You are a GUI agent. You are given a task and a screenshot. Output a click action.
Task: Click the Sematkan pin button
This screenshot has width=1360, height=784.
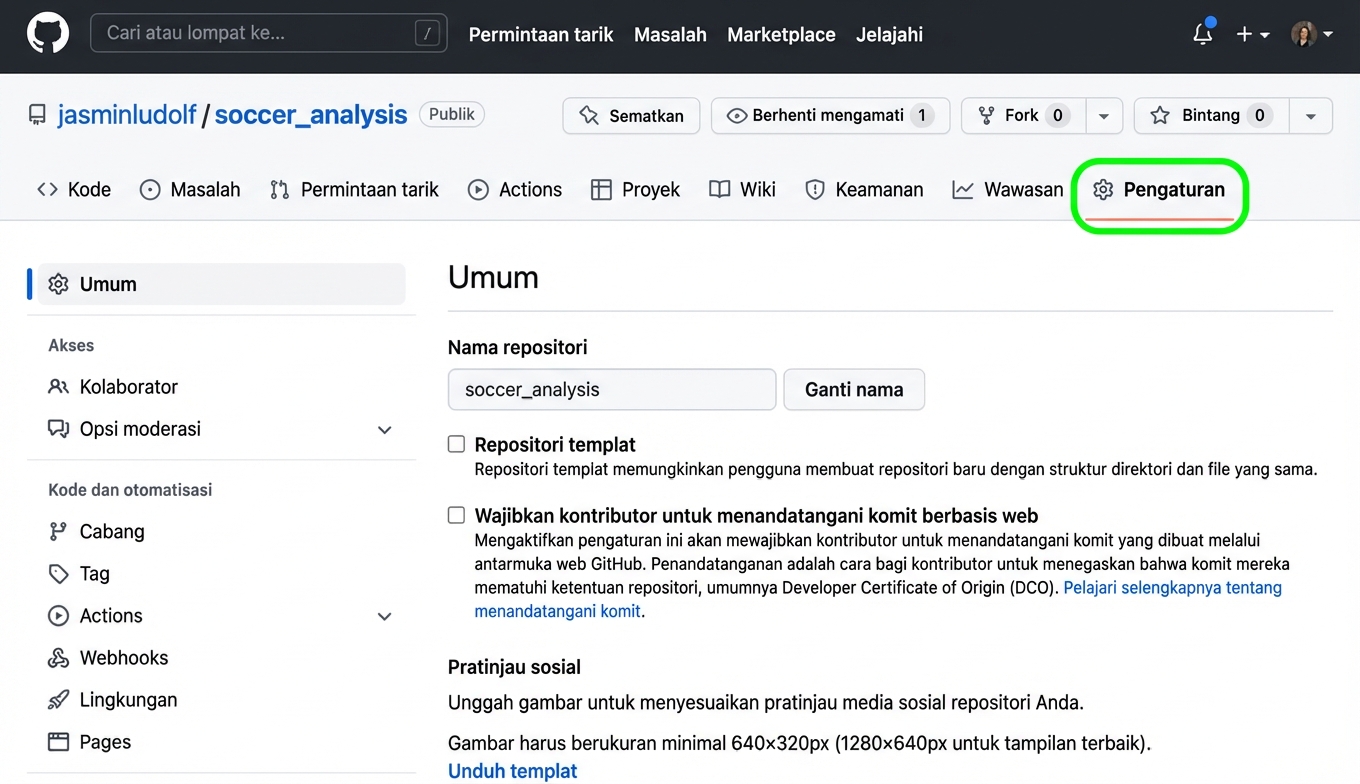click(x=631, y=115)
